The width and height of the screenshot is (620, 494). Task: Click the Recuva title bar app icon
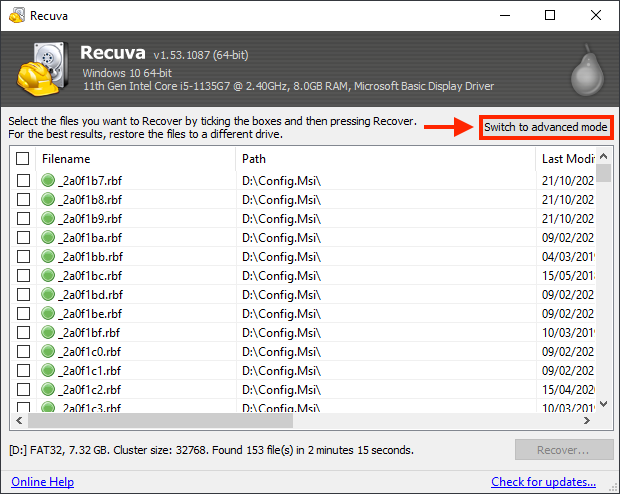point(17,15)
